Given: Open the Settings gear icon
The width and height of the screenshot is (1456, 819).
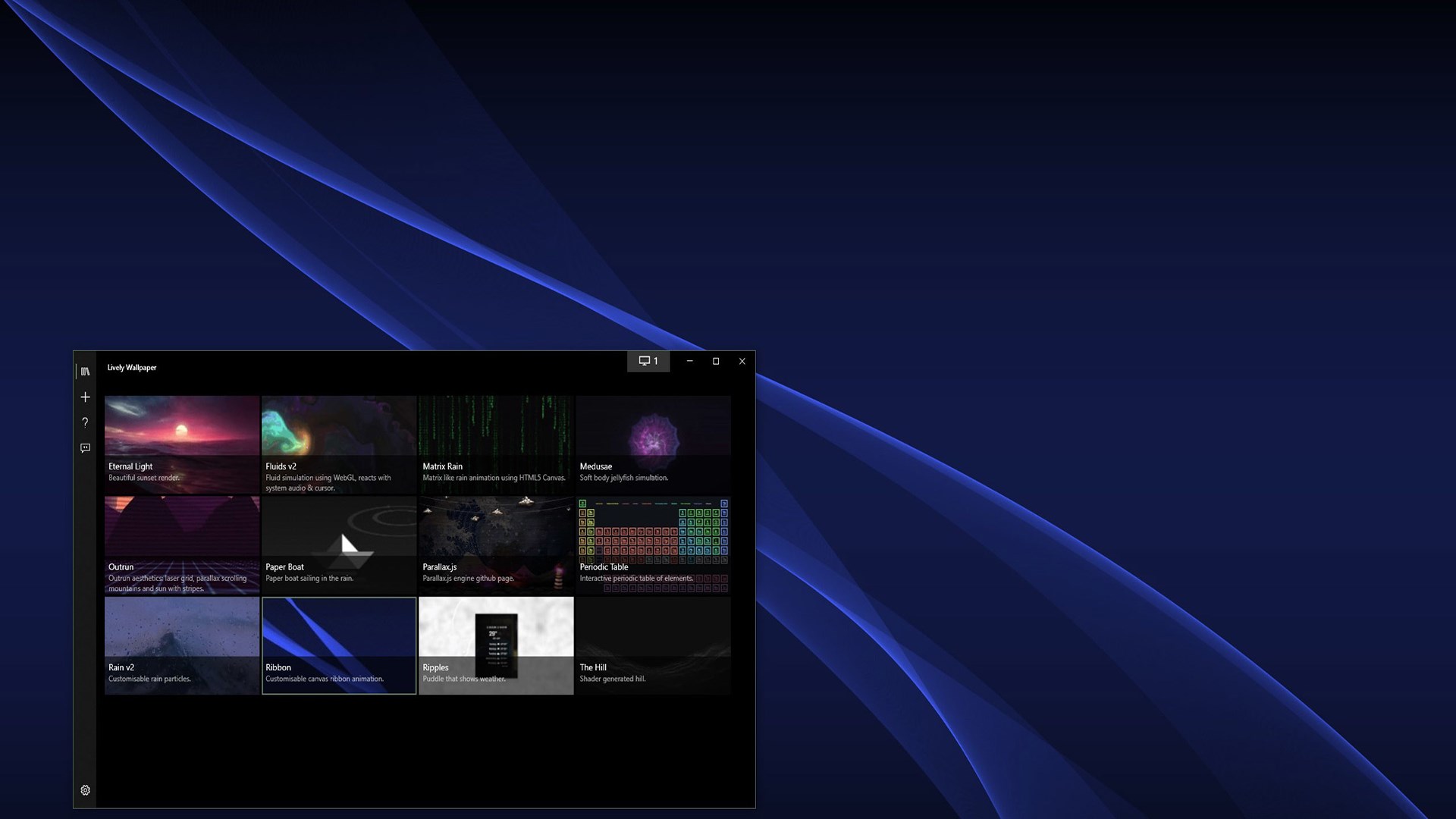Looking at the screenshot, I should (85, 790).
